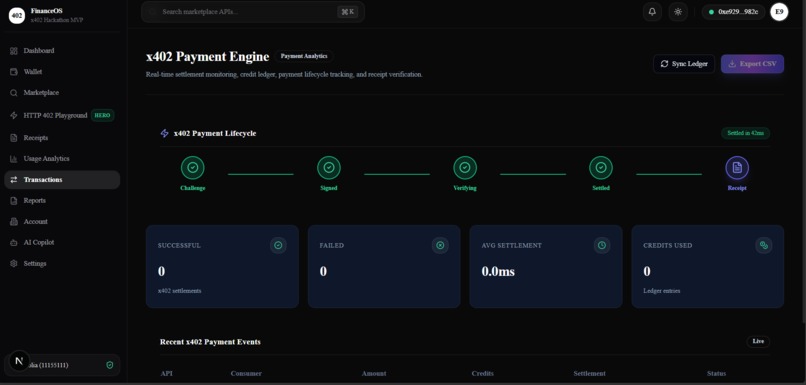
Task: Click the Receipts document icon
Action: (14, 138)
